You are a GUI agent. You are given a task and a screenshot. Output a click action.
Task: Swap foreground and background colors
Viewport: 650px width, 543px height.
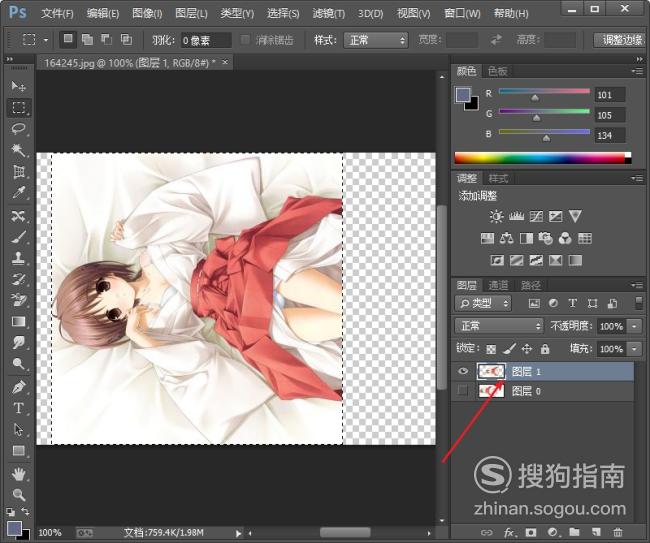(x=25, y=511)
